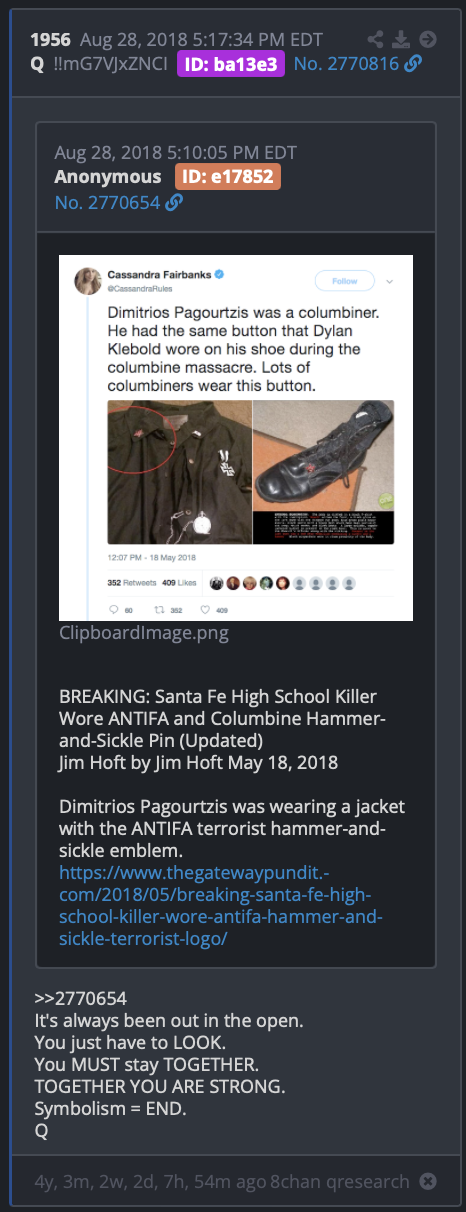The image size is (466, 1212).
Task: Click the X-circle icon in the footer
Action: click(x=427, y=1182)
